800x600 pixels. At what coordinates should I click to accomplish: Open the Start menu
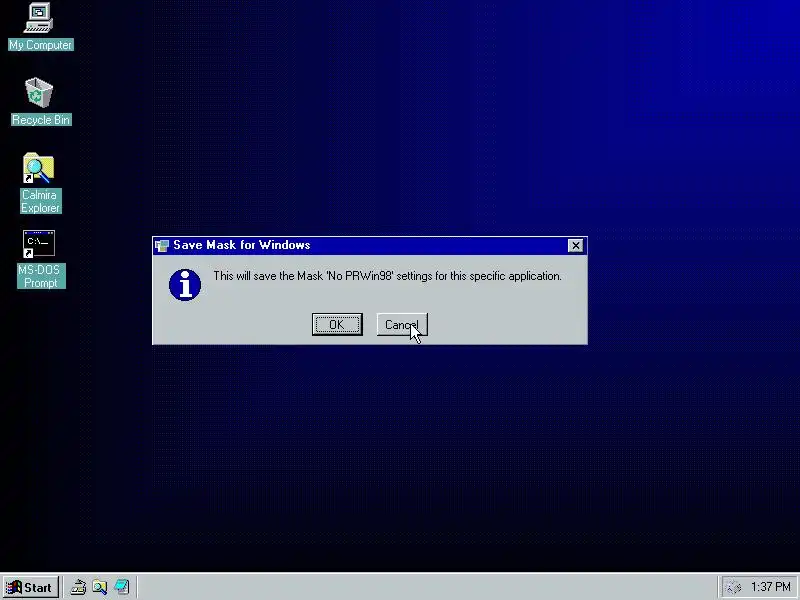pyautogui.click(x=31, y=588)
